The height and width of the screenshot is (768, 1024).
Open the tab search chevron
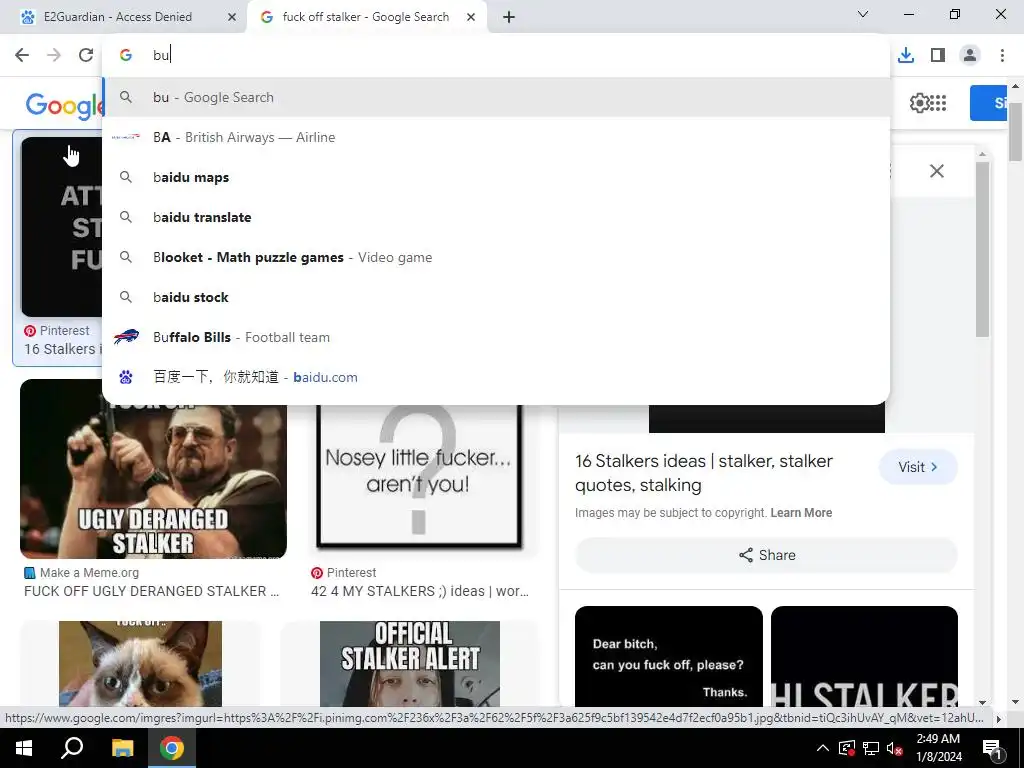(x=863, y=14)
